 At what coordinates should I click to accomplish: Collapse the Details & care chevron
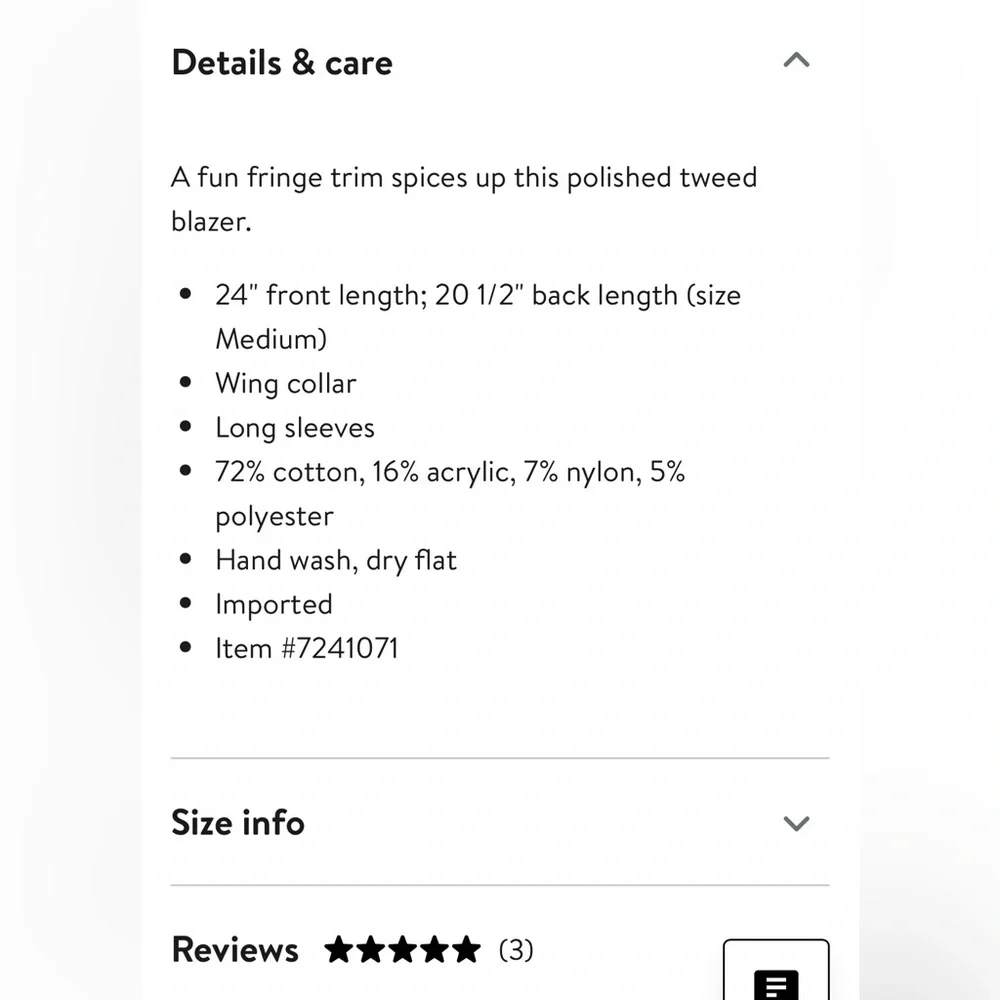[x=796, y=61]
